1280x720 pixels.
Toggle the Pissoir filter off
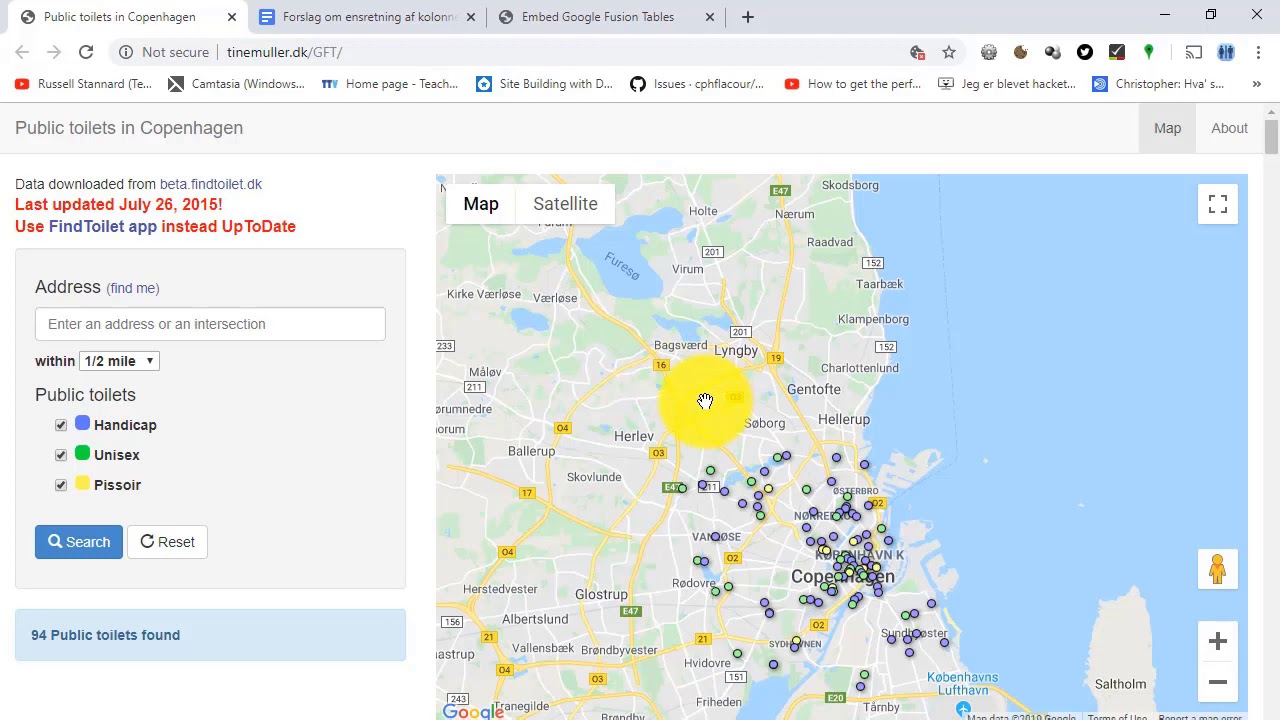coord(61,485)
